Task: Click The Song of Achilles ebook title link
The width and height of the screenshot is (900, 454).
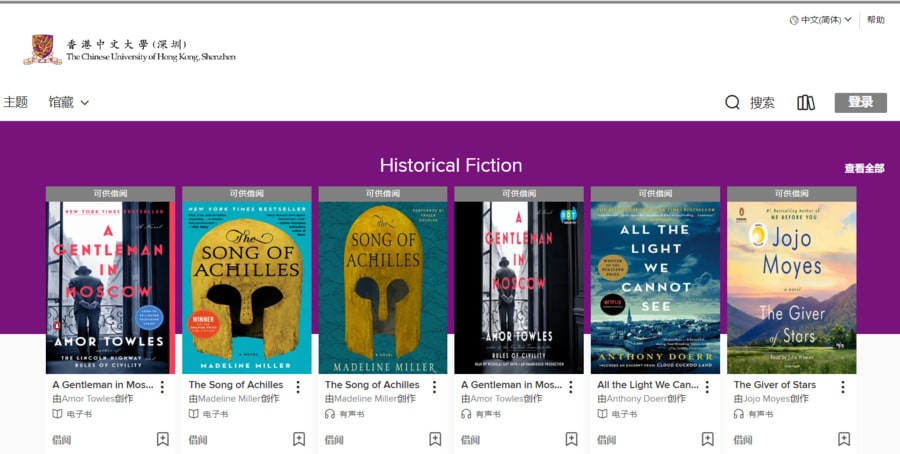Action: (236, 385)
